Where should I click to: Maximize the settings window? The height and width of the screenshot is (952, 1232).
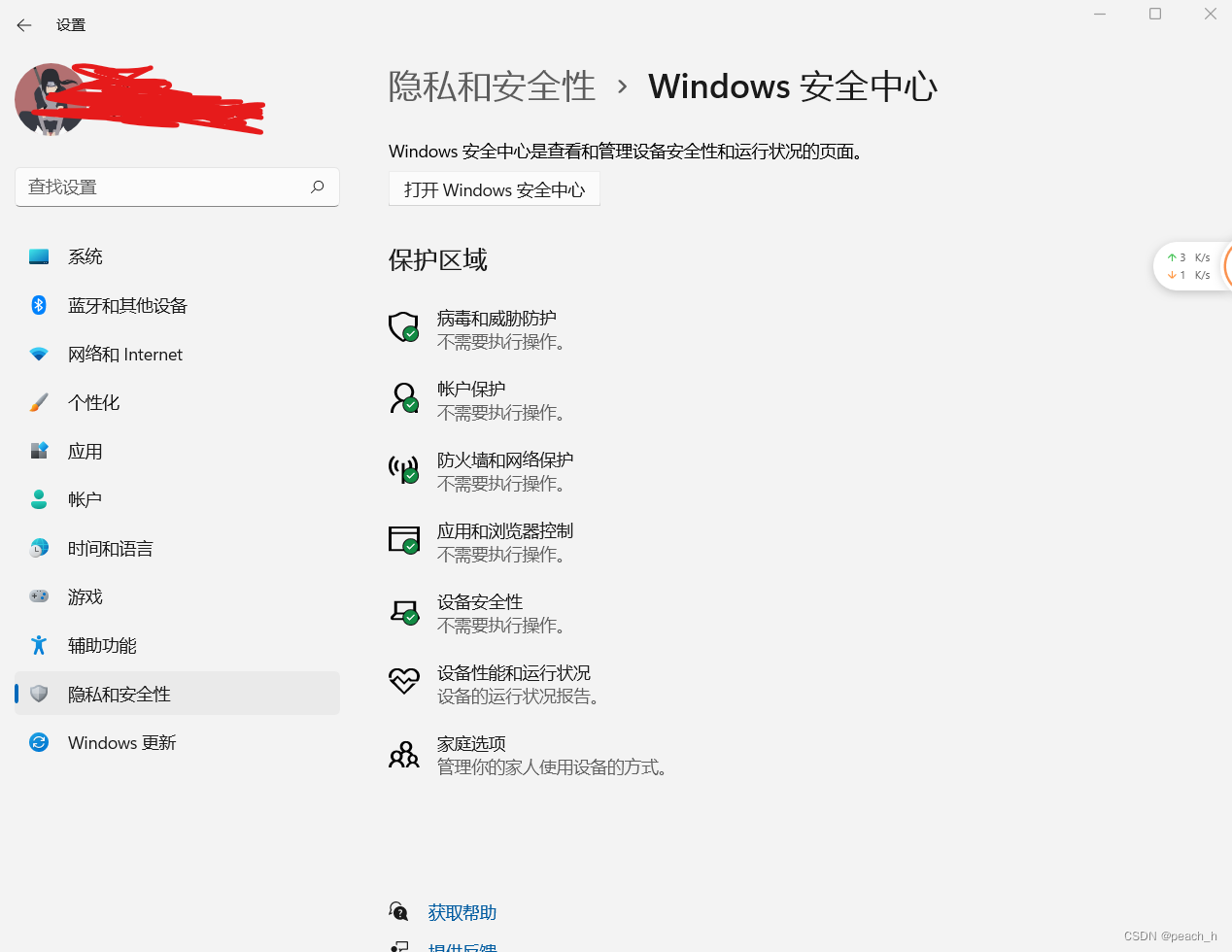[x=1155, y=14]
